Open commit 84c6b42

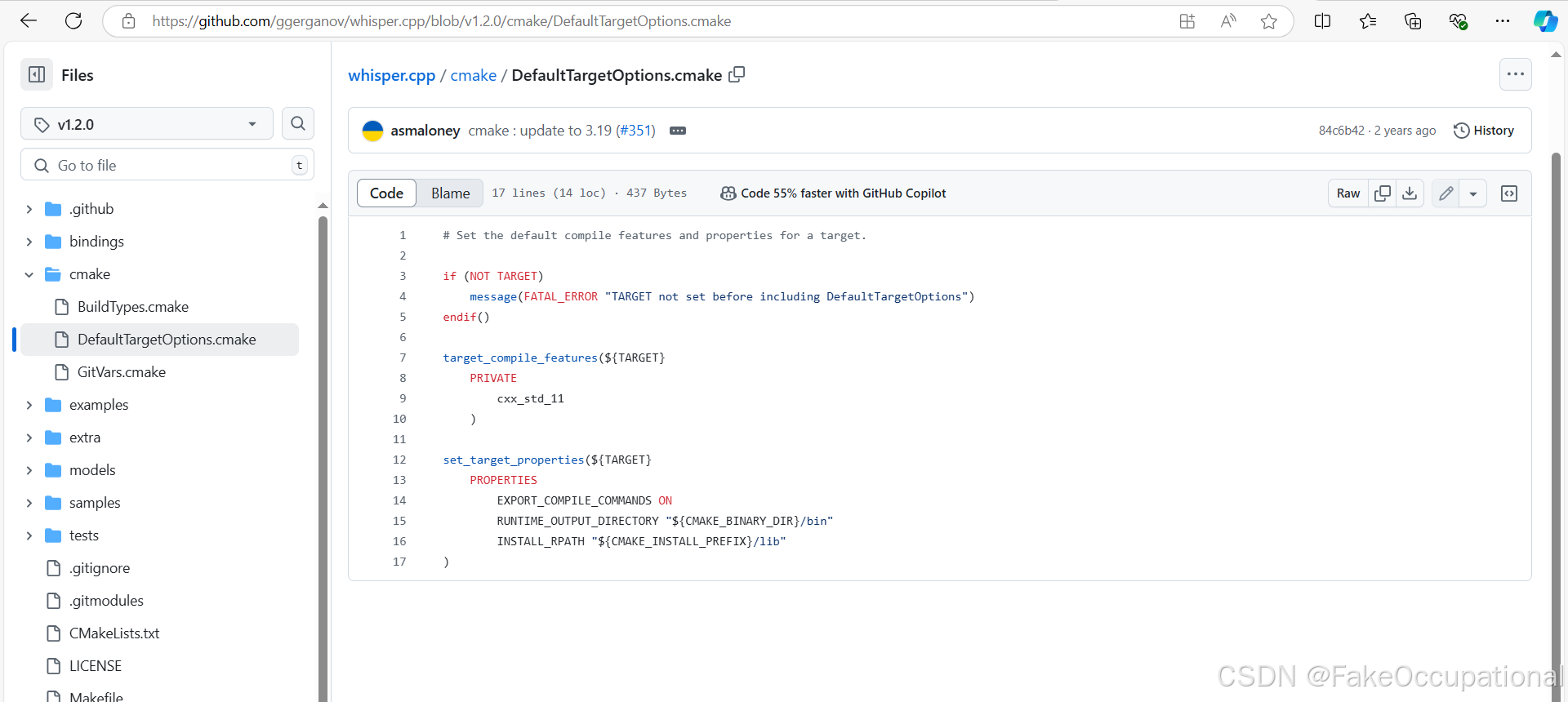point(1341,131)
